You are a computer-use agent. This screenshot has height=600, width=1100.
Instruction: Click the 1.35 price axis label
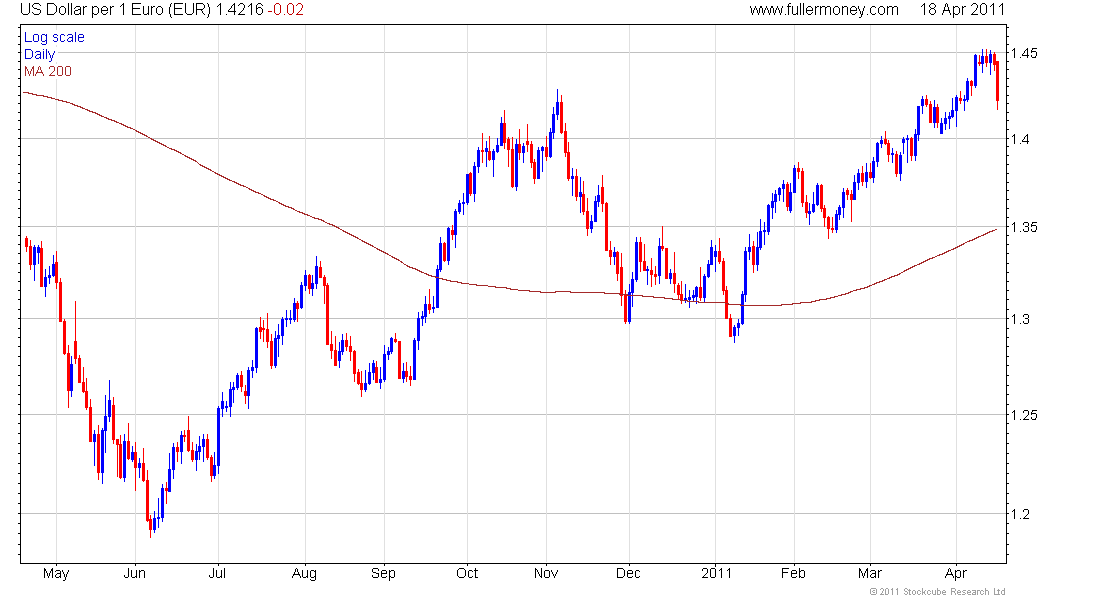click(1024, 227)
